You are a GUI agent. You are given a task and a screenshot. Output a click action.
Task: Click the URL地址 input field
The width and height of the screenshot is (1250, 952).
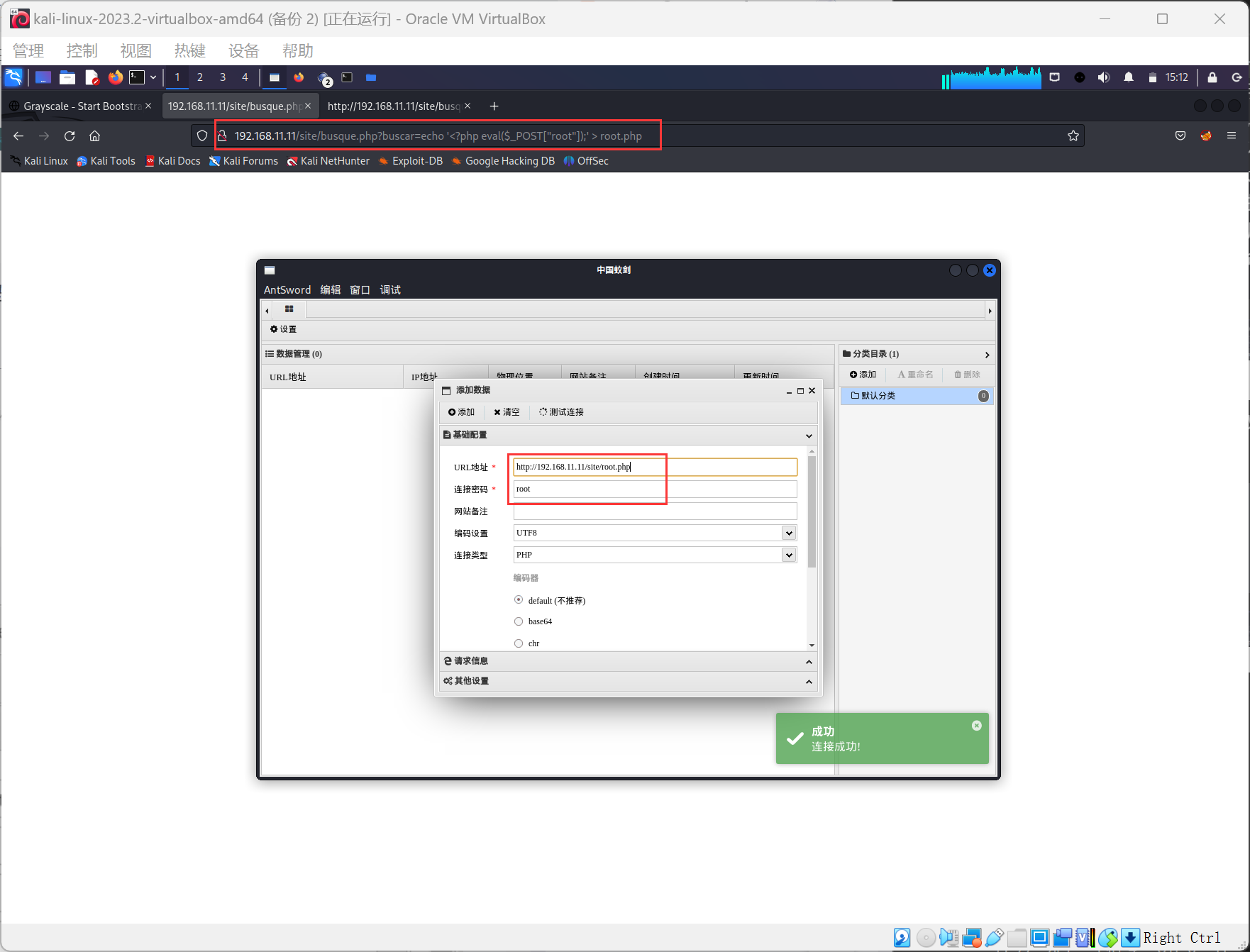pos(655,467)
